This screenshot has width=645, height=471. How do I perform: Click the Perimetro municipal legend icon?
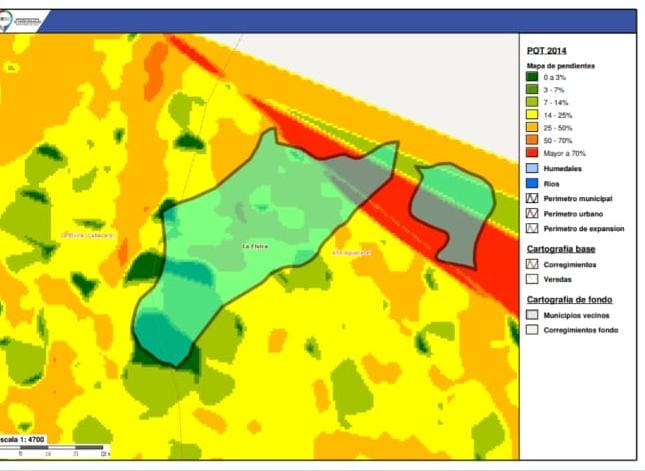(532, 198)
